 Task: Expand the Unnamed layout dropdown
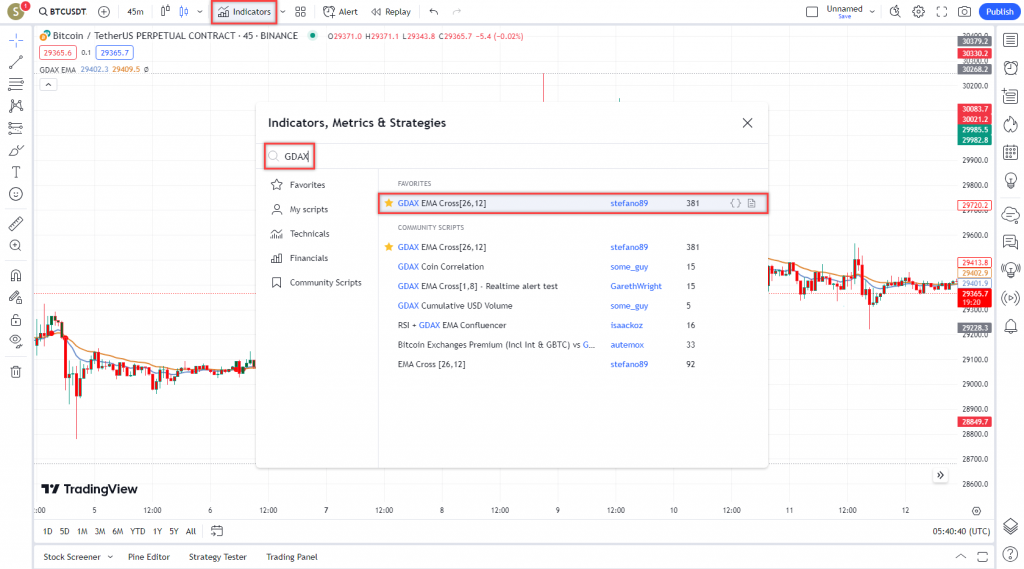coord(872,12)
